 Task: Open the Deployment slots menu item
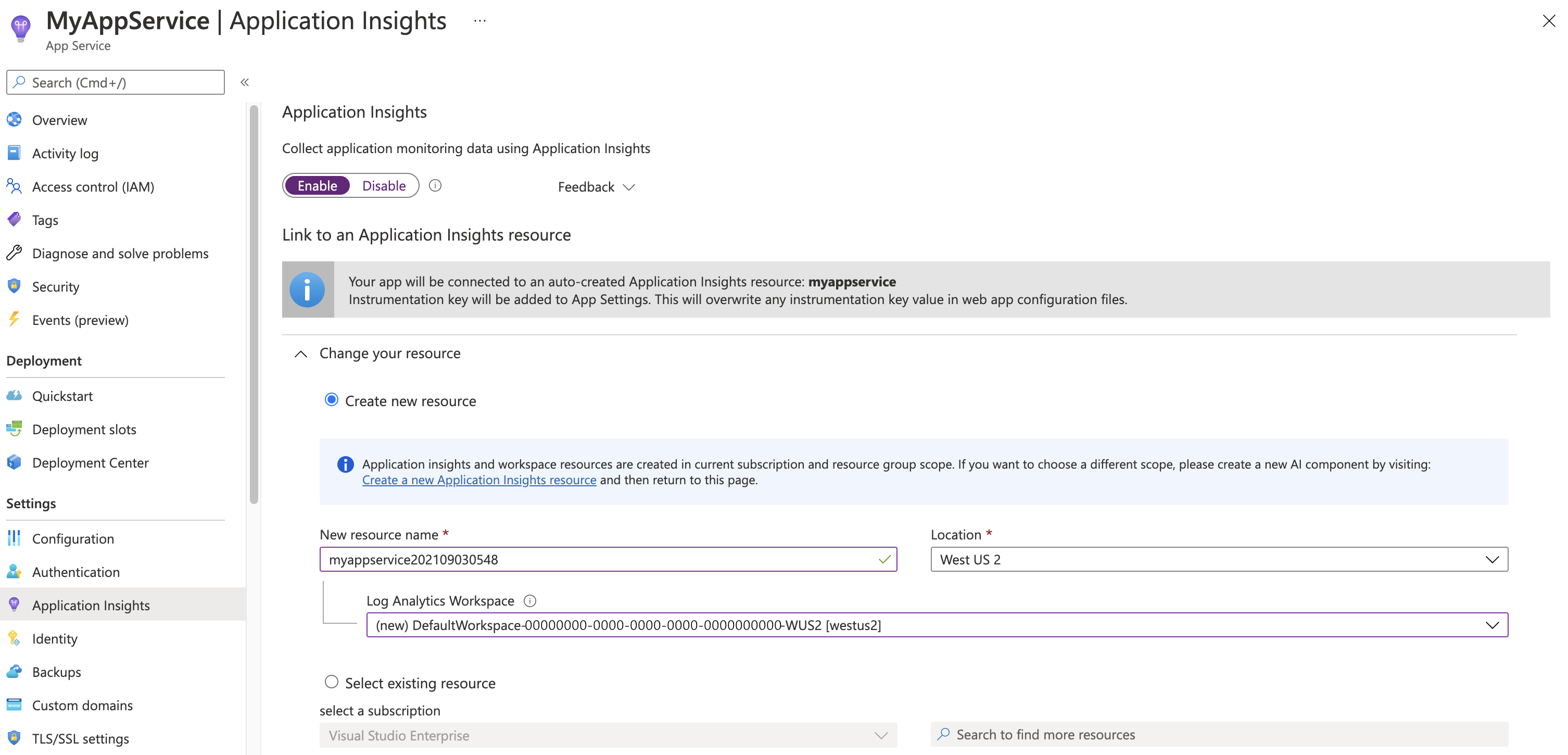[84, 428]
